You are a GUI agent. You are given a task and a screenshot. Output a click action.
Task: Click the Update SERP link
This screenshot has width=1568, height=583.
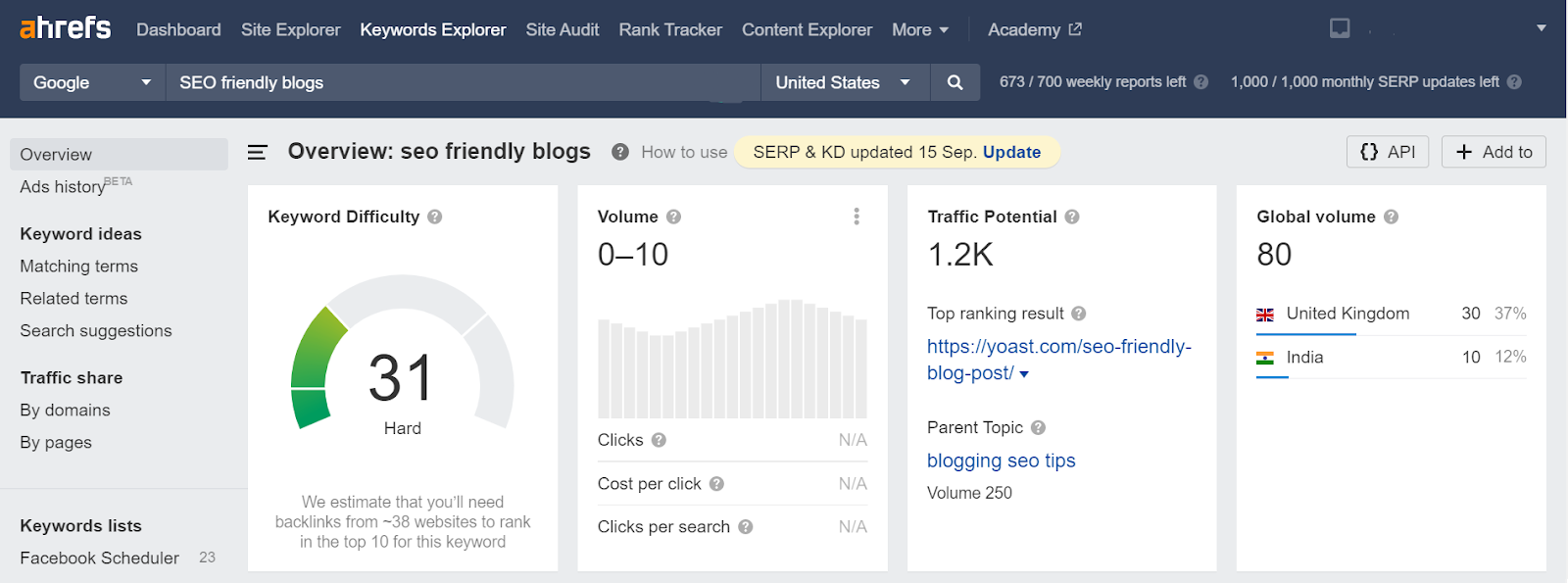click(1011, 152)
